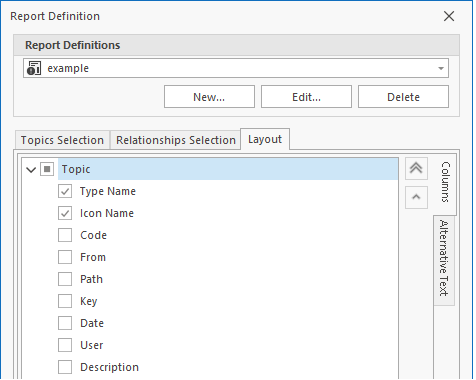Enable the Code column checkbox
The image size is (476, 380).
tap(65, 236)
